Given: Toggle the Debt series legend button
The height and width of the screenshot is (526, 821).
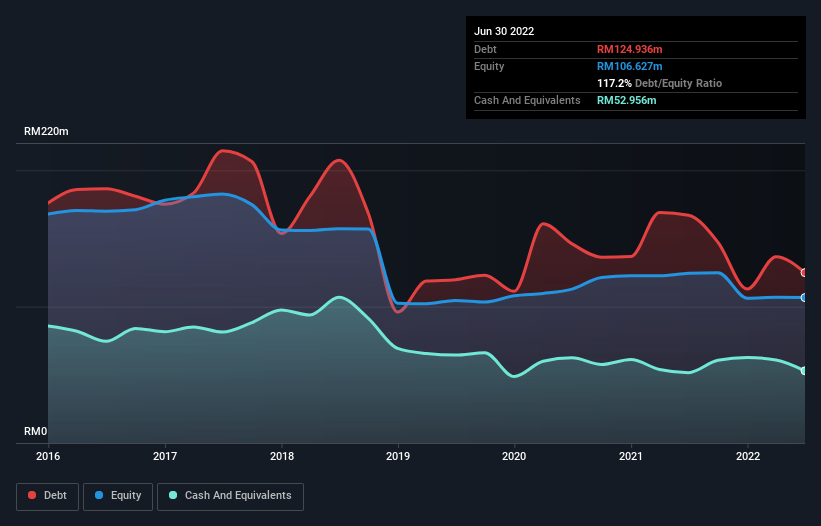Looking at the screenshot, I should (x=48, y=496).
